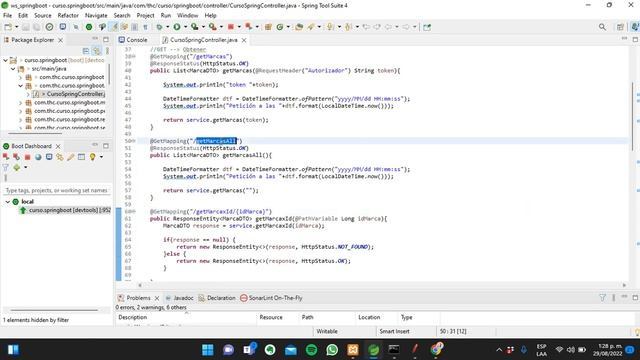The image size is (640, 360).
Task: Switch to the Console tab
Action: [x=133, y=40]
